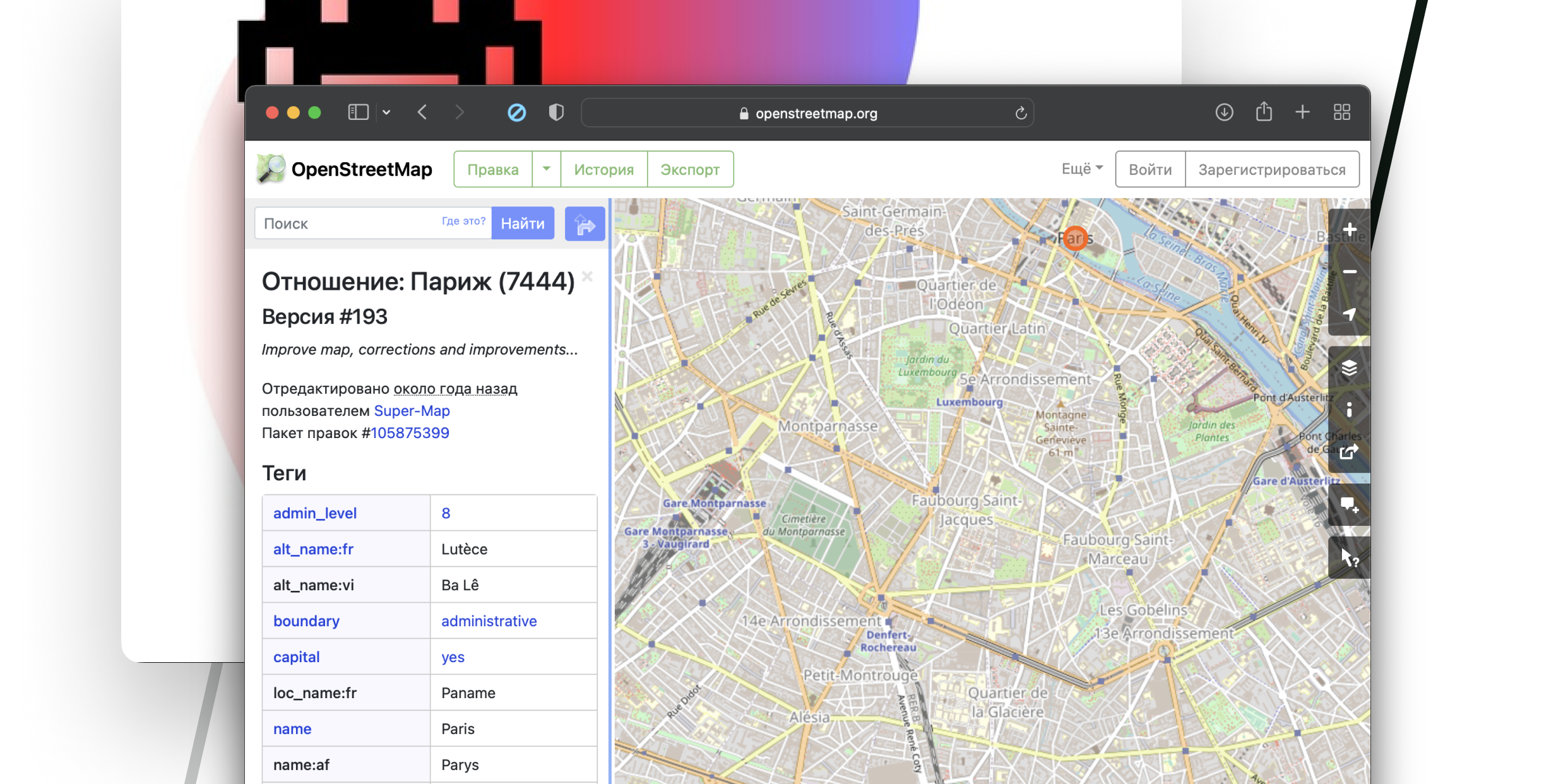Toggle the Safari sidebar panel
This screenshot has width=1568, height=784.
[x=358, y=112]
